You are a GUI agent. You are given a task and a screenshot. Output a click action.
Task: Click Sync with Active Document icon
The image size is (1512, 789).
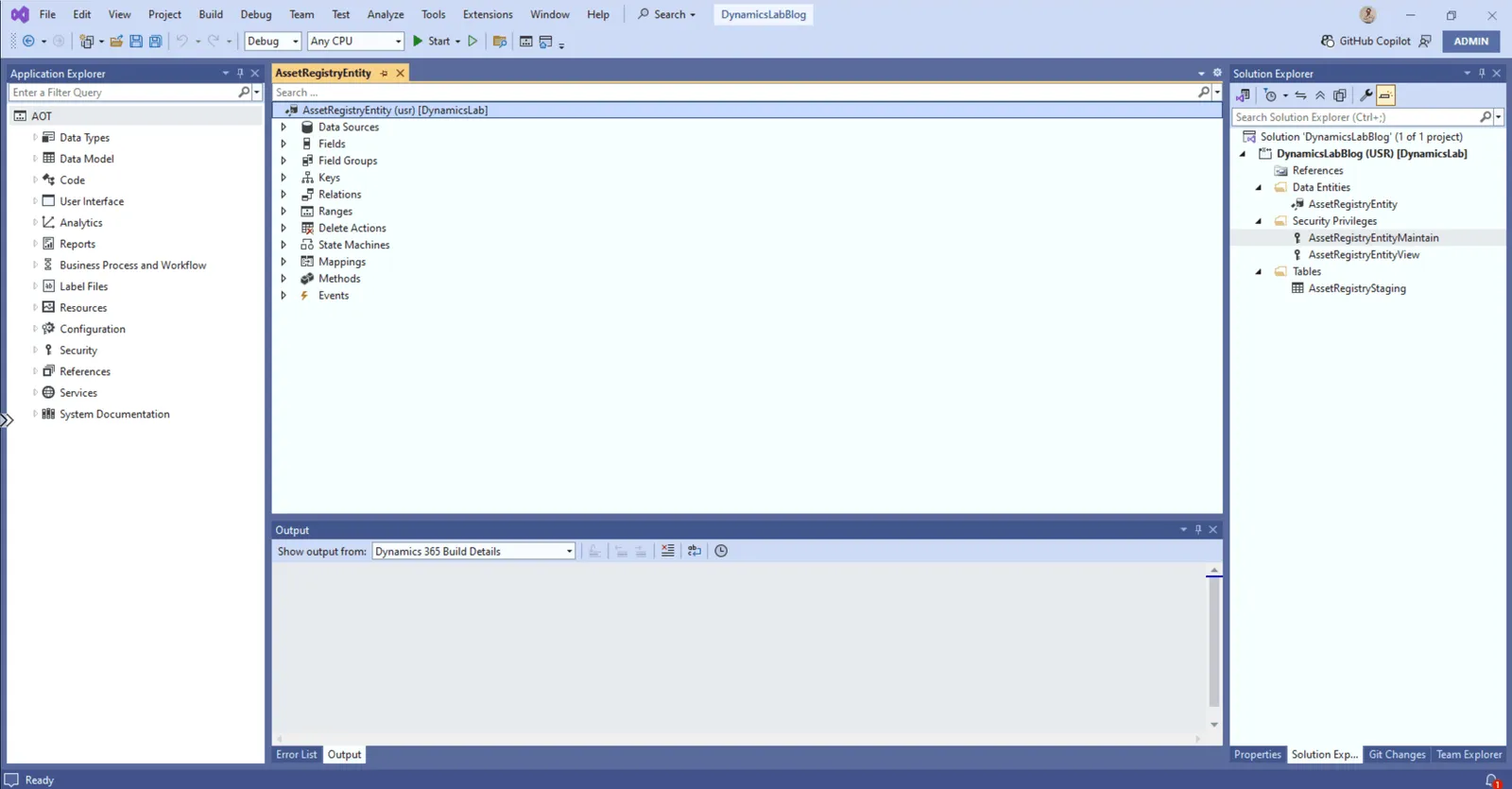click(1300, 95)
